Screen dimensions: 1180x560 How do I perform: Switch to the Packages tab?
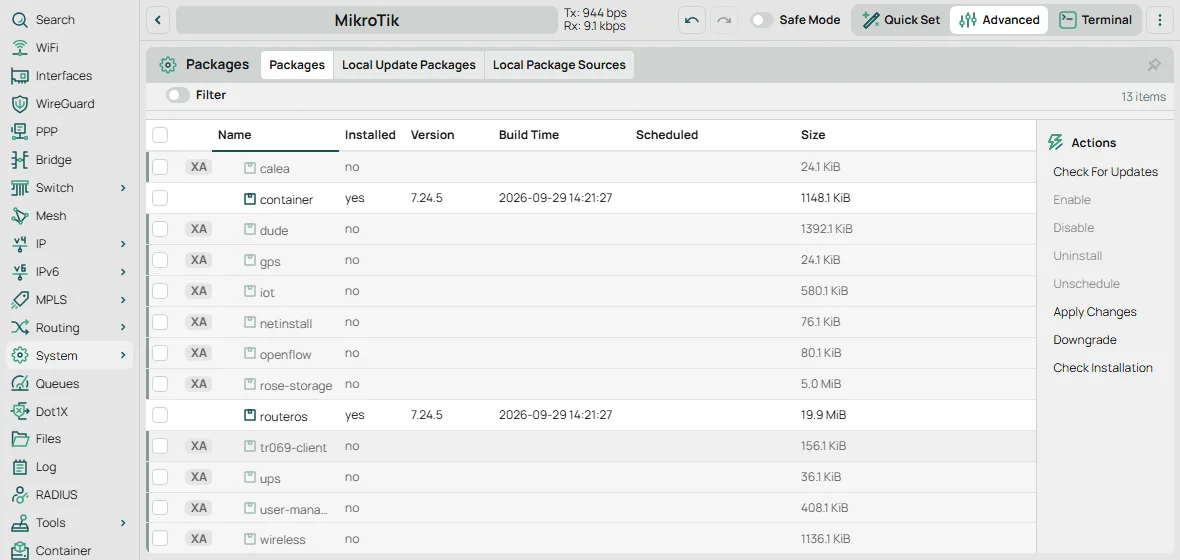297,65
